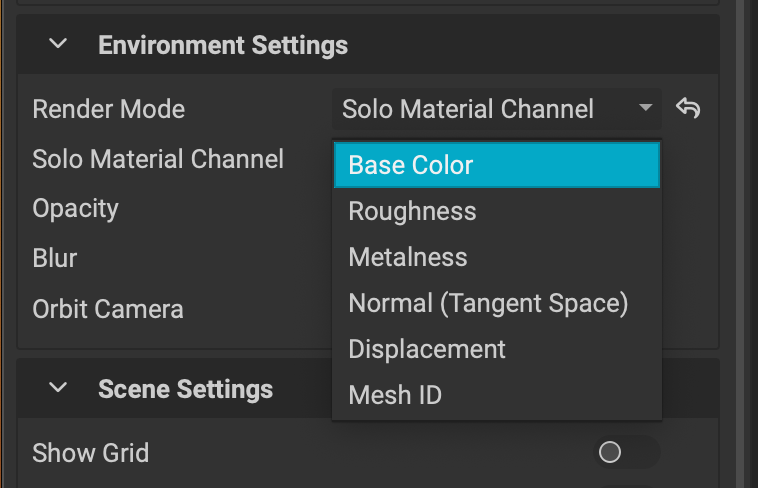The image size is (758, 488).
Task: Select Base Color from the channel list
Action: (x=497, y=166)
